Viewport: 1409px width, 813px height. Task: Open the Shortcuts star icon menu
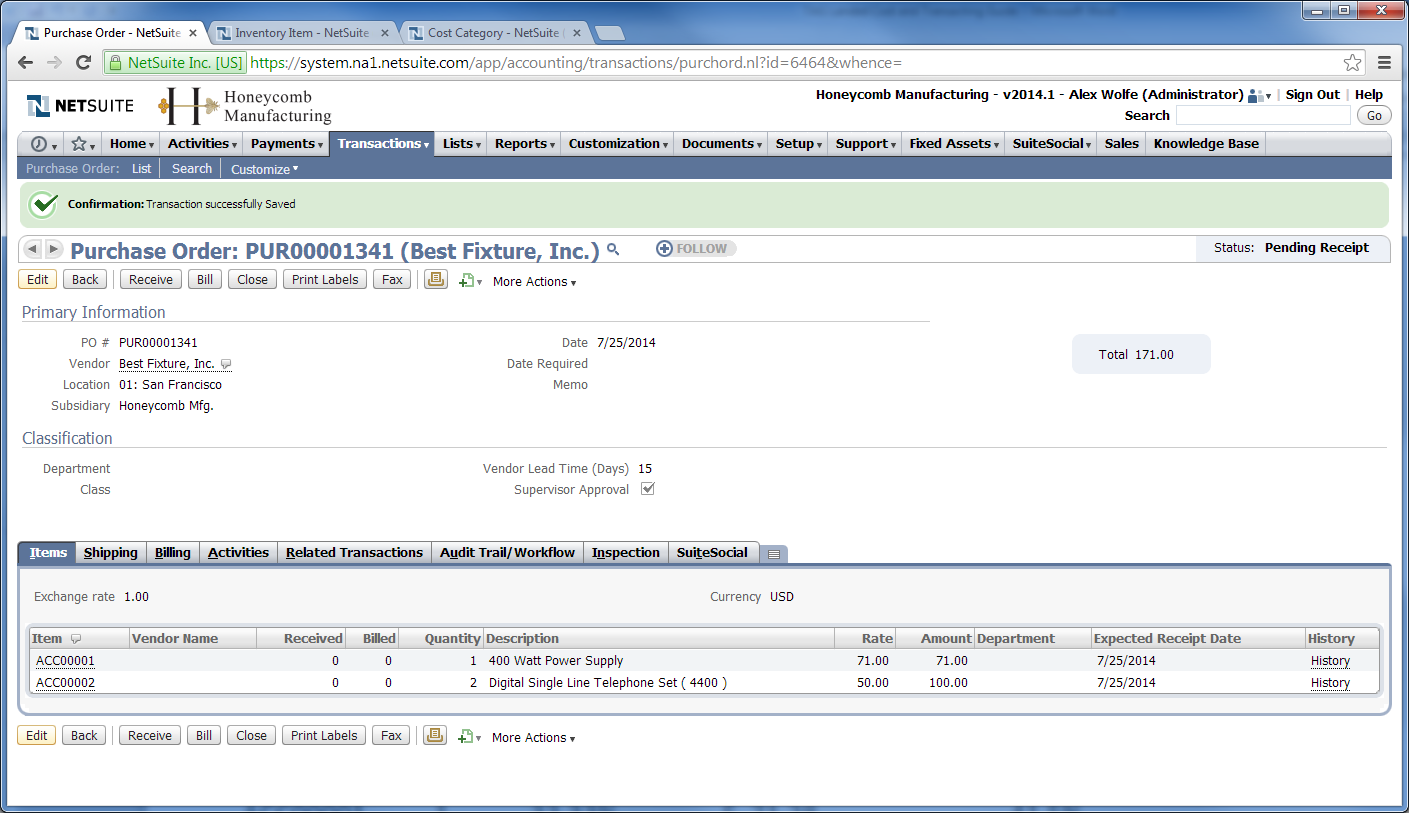82,144
